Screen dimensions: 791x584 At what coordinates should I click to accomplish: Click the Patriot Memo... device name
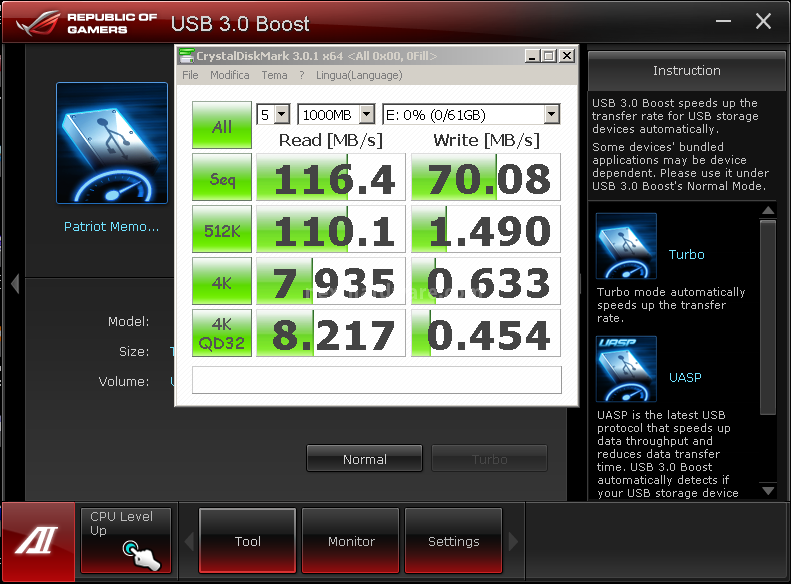111,227
